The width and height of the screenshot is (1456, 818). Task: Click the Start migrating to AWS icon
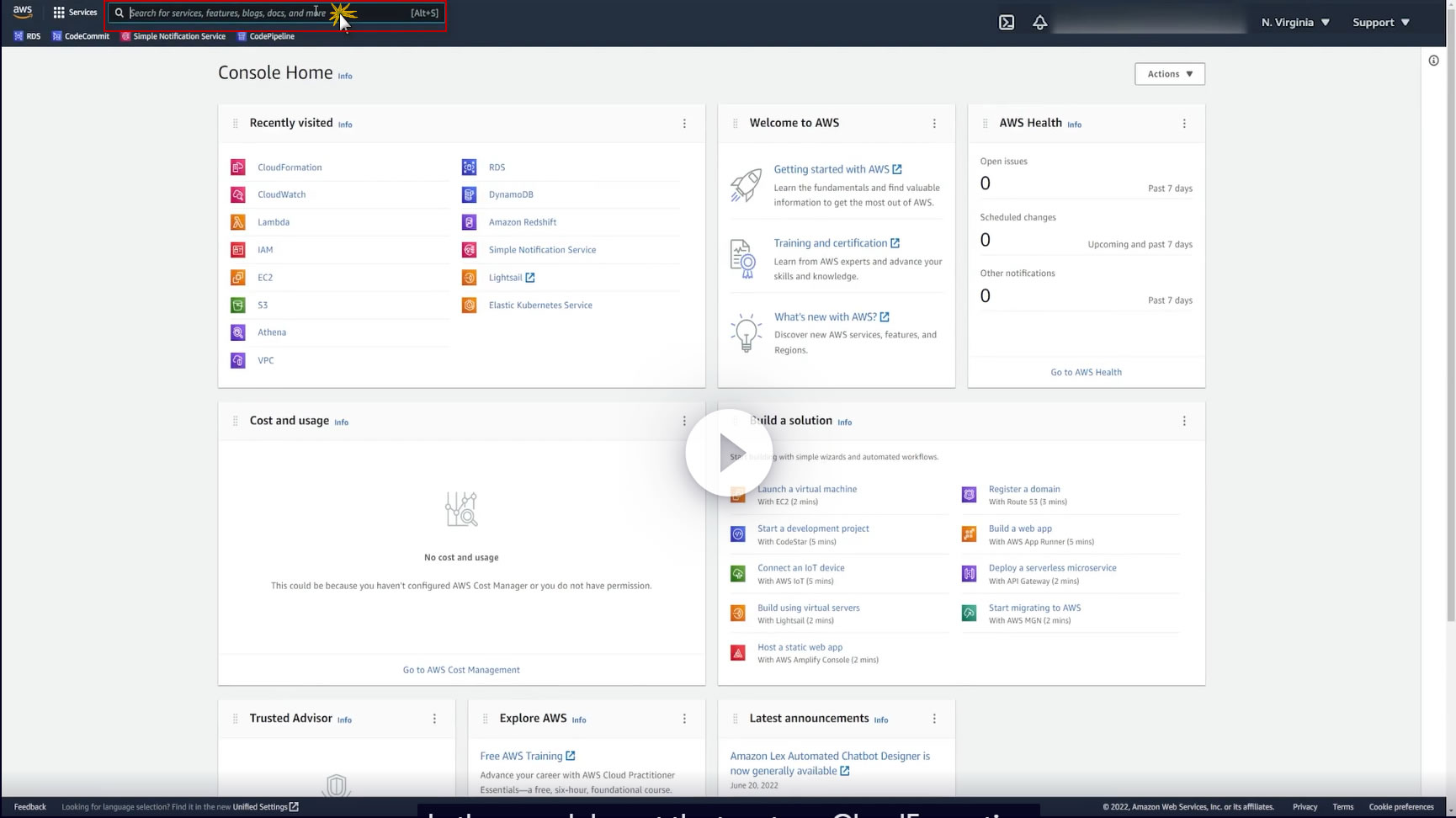click(969, 613)
